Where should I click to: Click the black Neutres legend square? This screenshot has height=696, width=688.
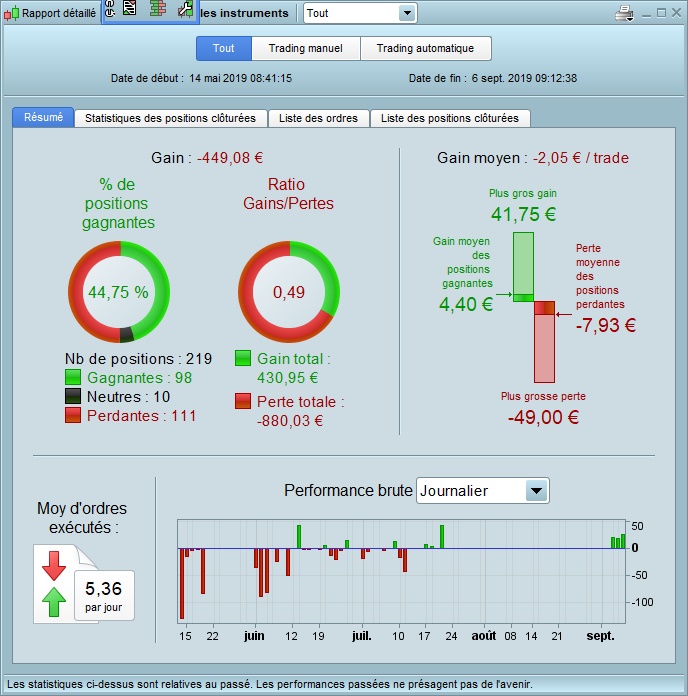(73, 396)
